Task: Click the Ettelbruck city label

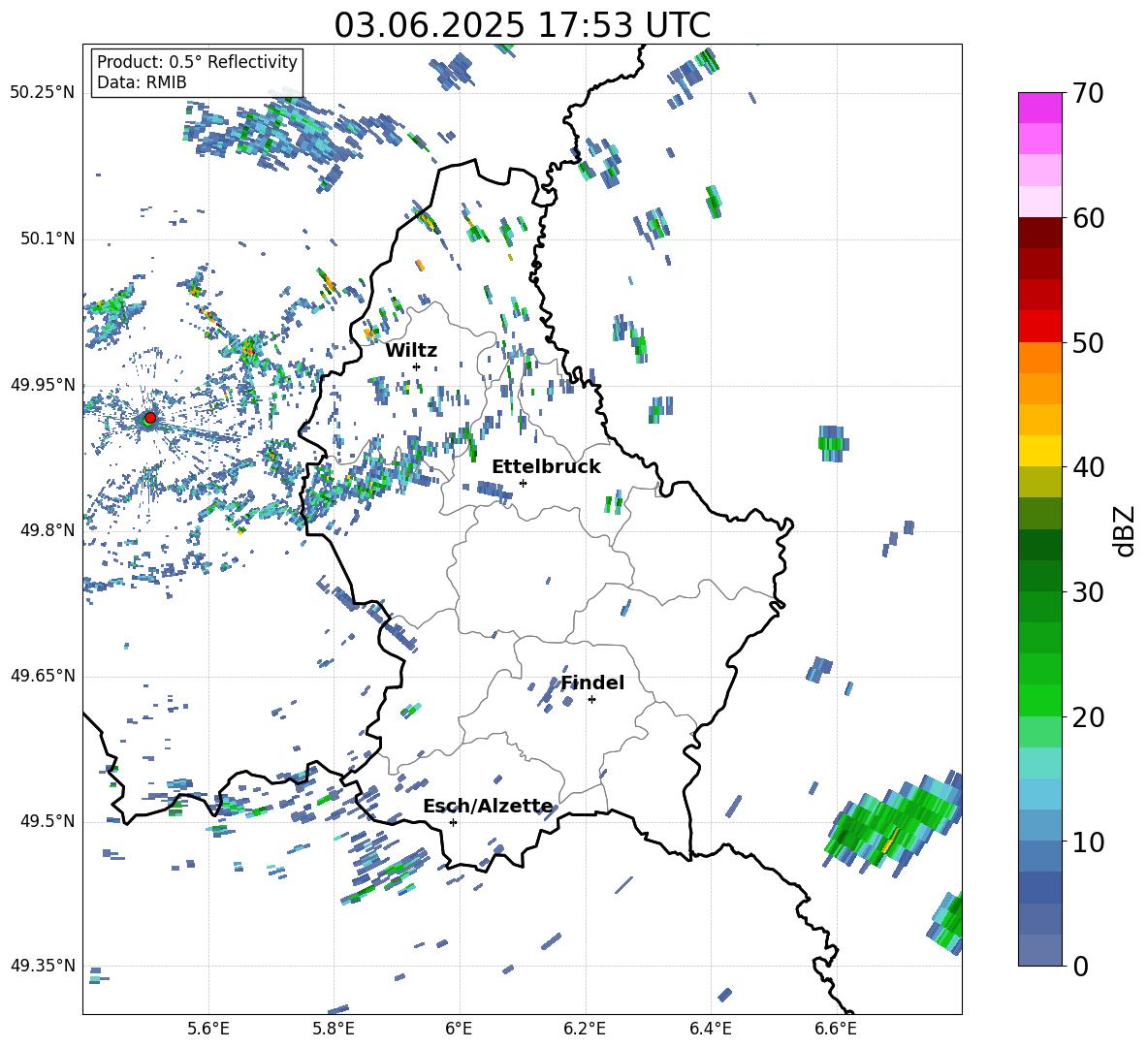Action: click(546, 467)
